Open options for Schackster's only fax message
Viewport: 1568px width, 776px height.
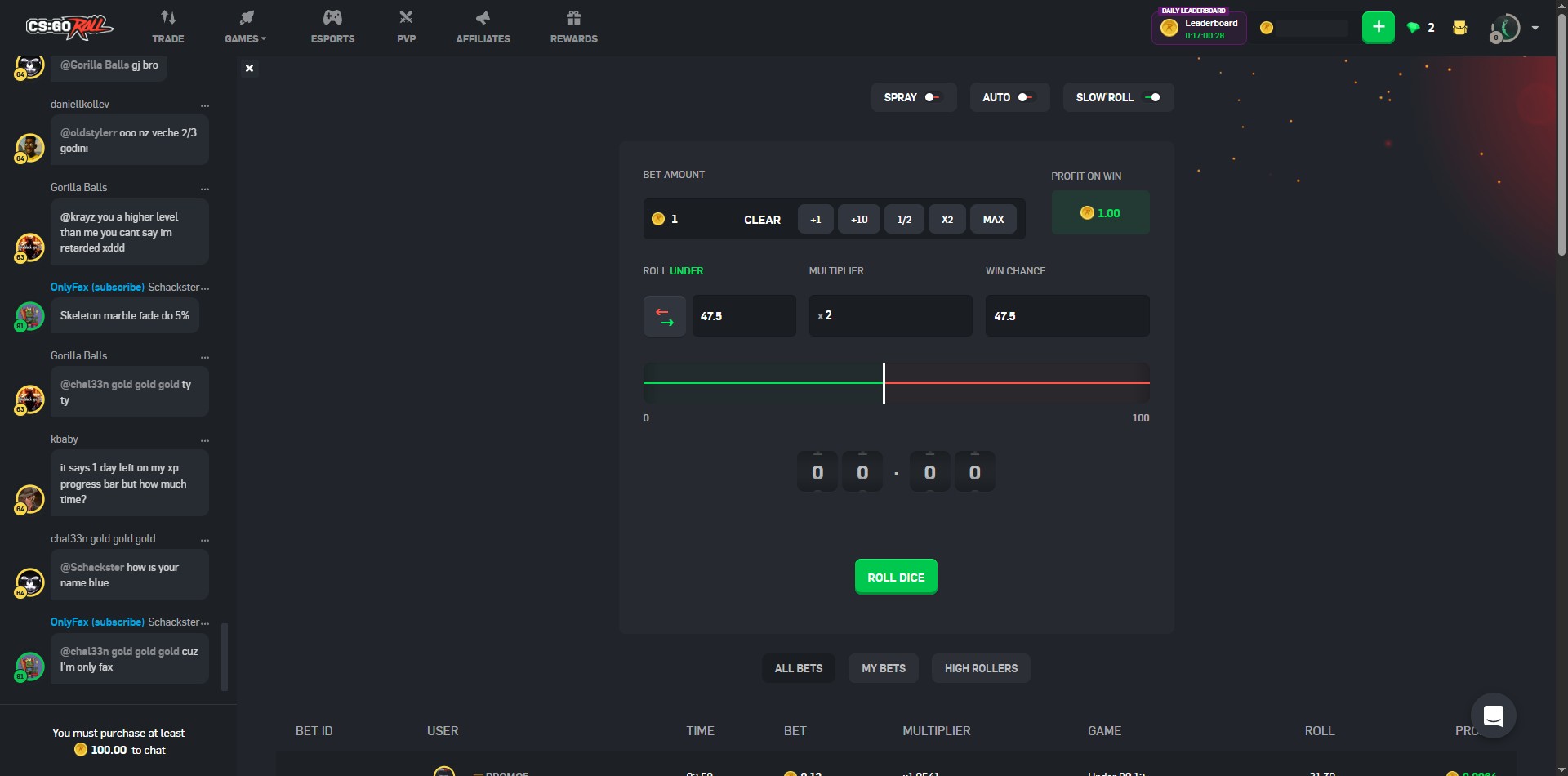[205, 623]
